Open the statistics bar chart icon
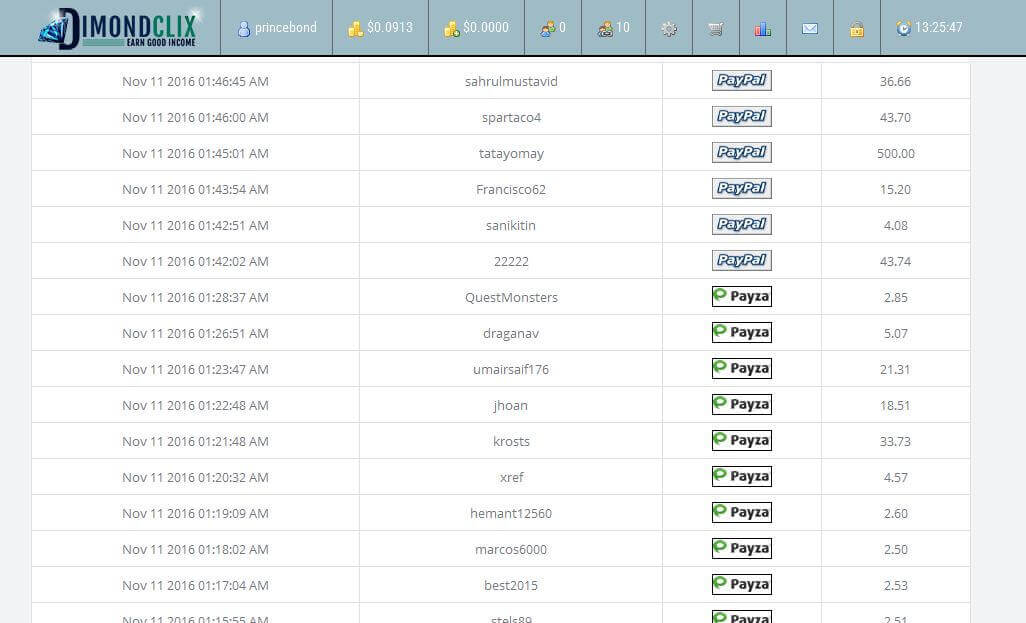The image size is (1026, 623). pos(763,29)
